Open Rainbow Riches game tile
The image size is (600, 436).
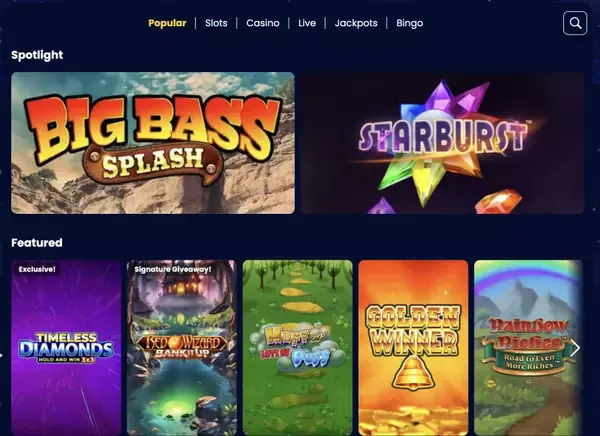click(x=528, y=348)
